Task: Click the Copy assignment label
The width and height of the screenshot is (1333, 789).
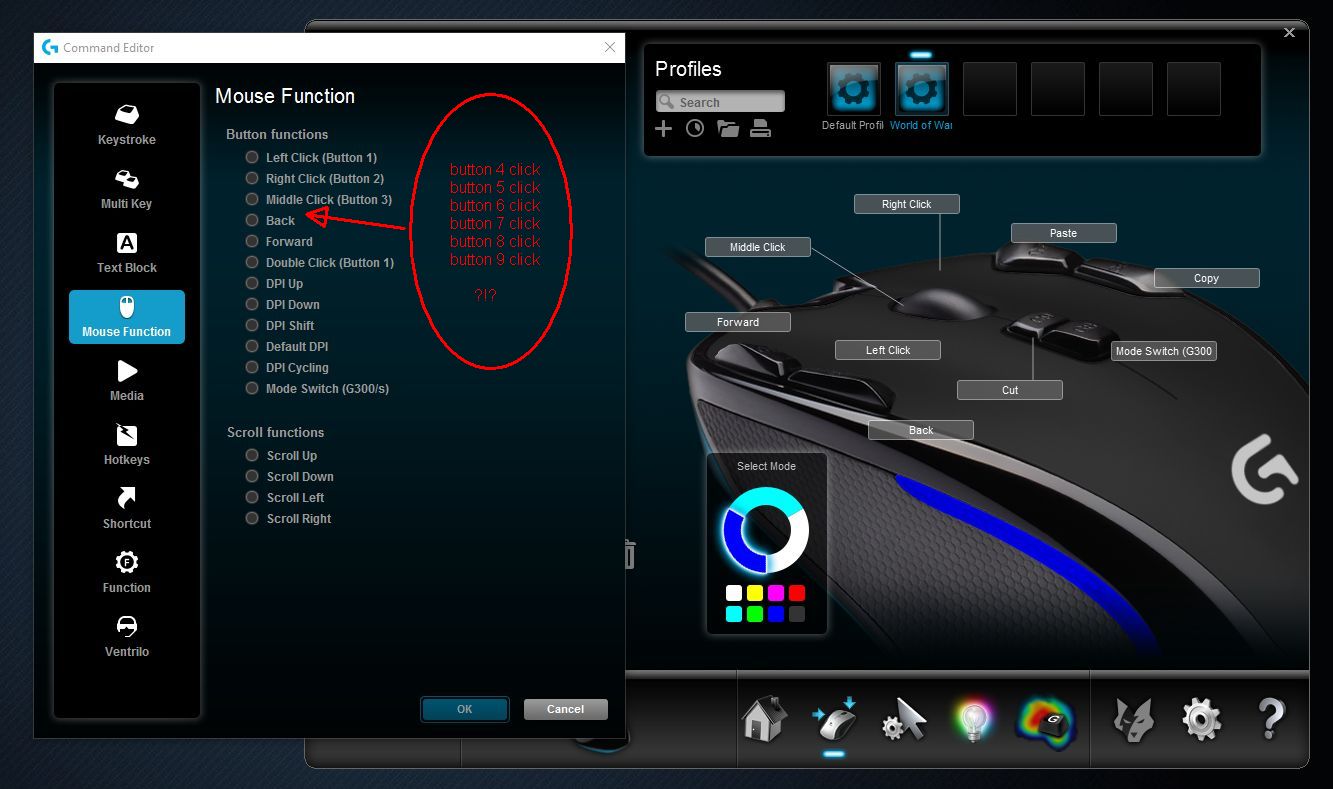Action: (x=1207, y=278)
